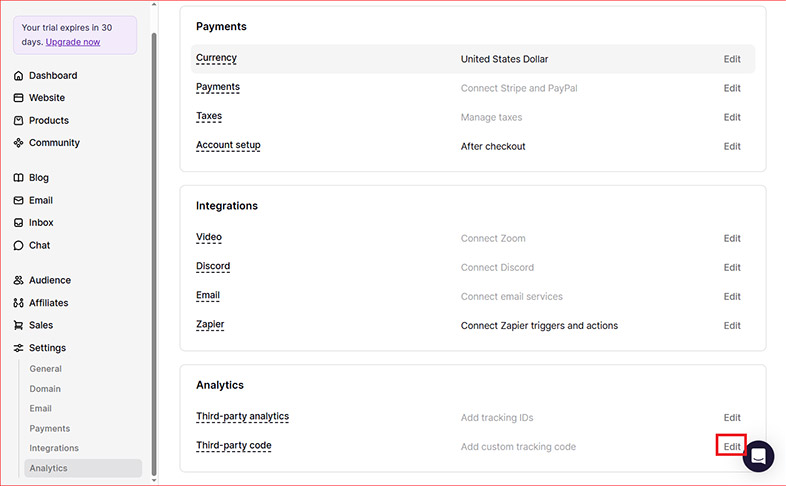
Task: Open the chat support bubble widget
Action: click(x=758, y=457)
